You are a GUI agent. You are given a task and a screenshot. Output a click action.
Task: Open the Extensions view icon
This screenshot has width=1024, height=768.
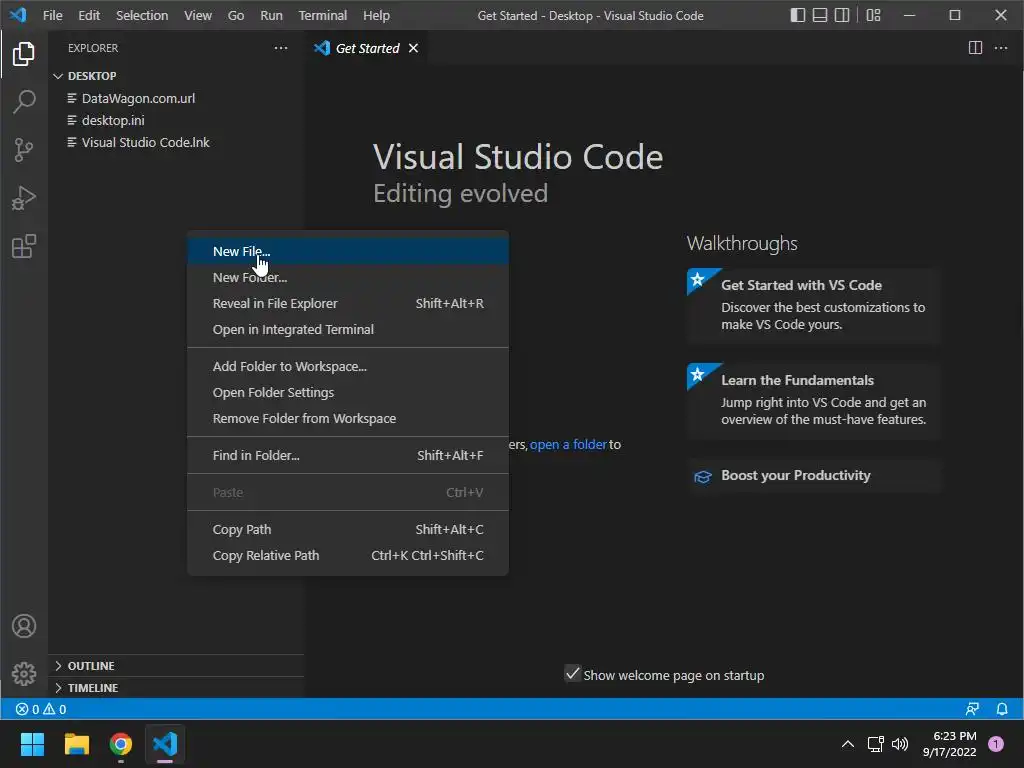(24, 246)
